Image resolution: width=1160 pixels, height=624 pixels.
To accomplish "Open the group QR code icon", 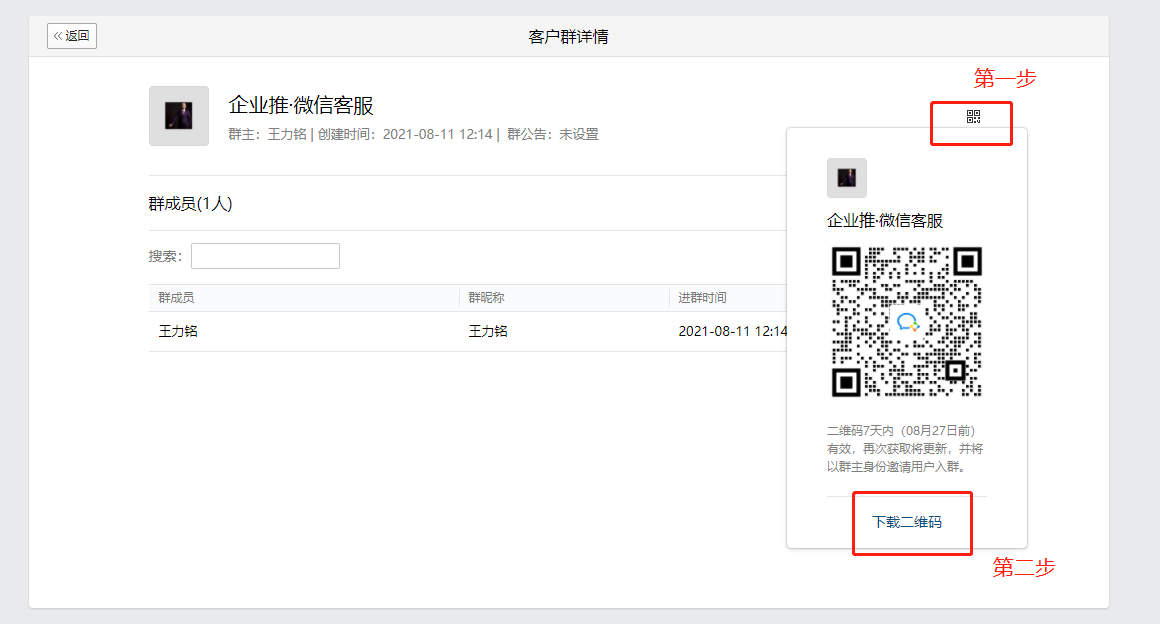I will [973, 117].
